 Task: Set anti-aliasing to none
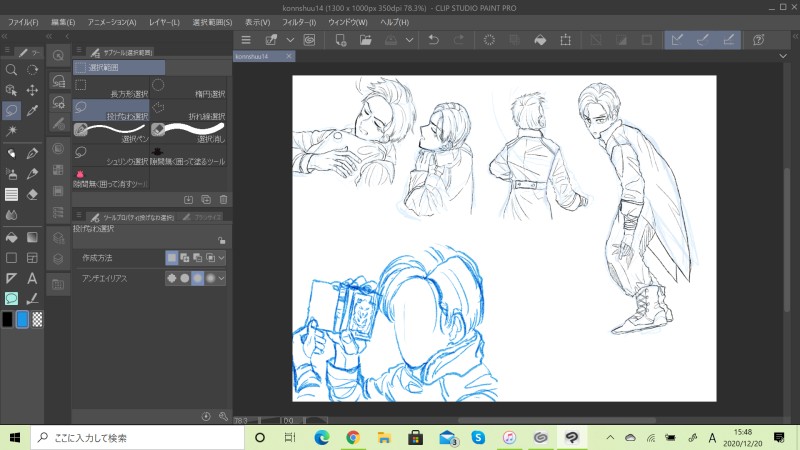coord(172,278)
